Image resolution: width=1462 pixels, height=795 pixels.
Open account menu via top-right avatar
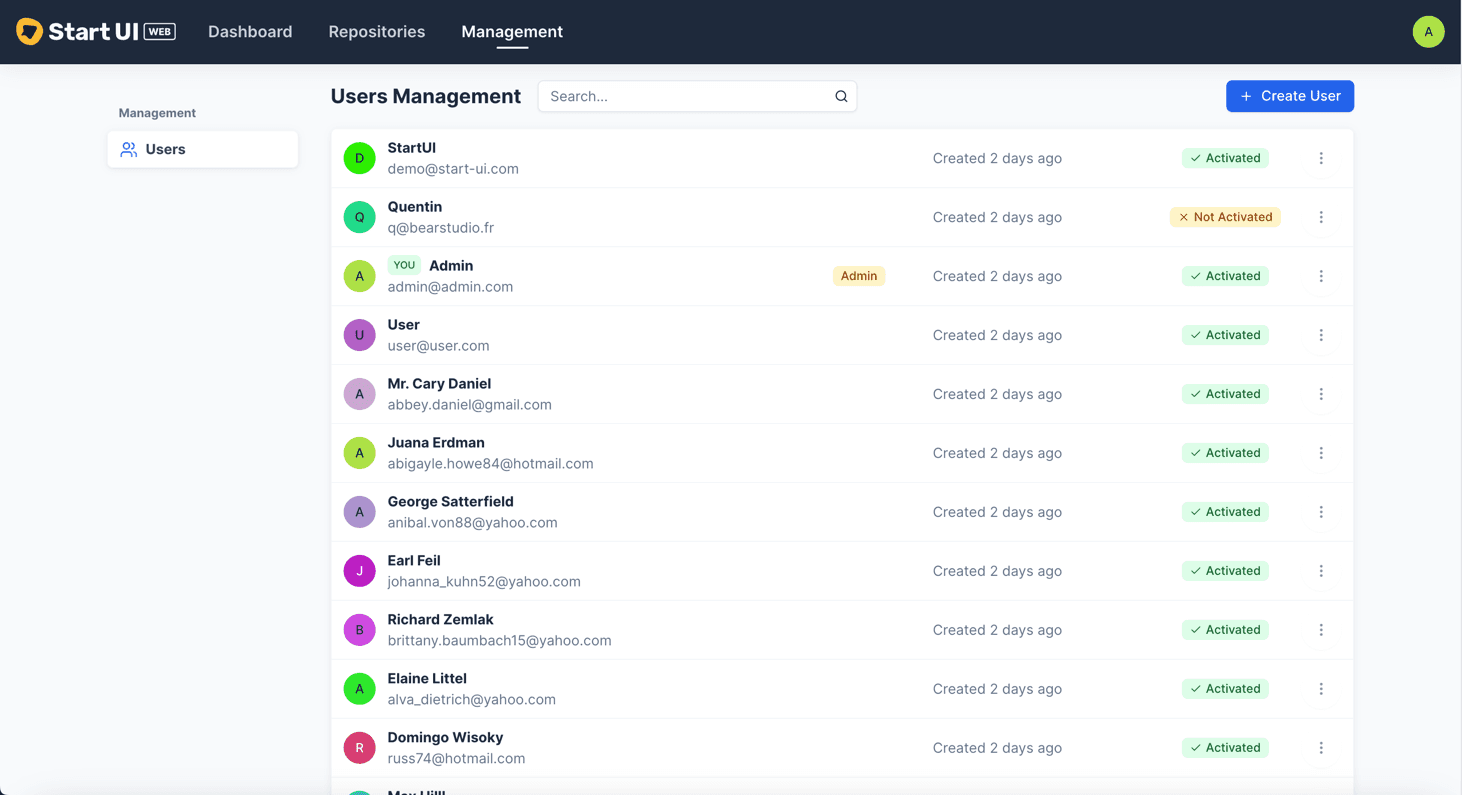1428,32
